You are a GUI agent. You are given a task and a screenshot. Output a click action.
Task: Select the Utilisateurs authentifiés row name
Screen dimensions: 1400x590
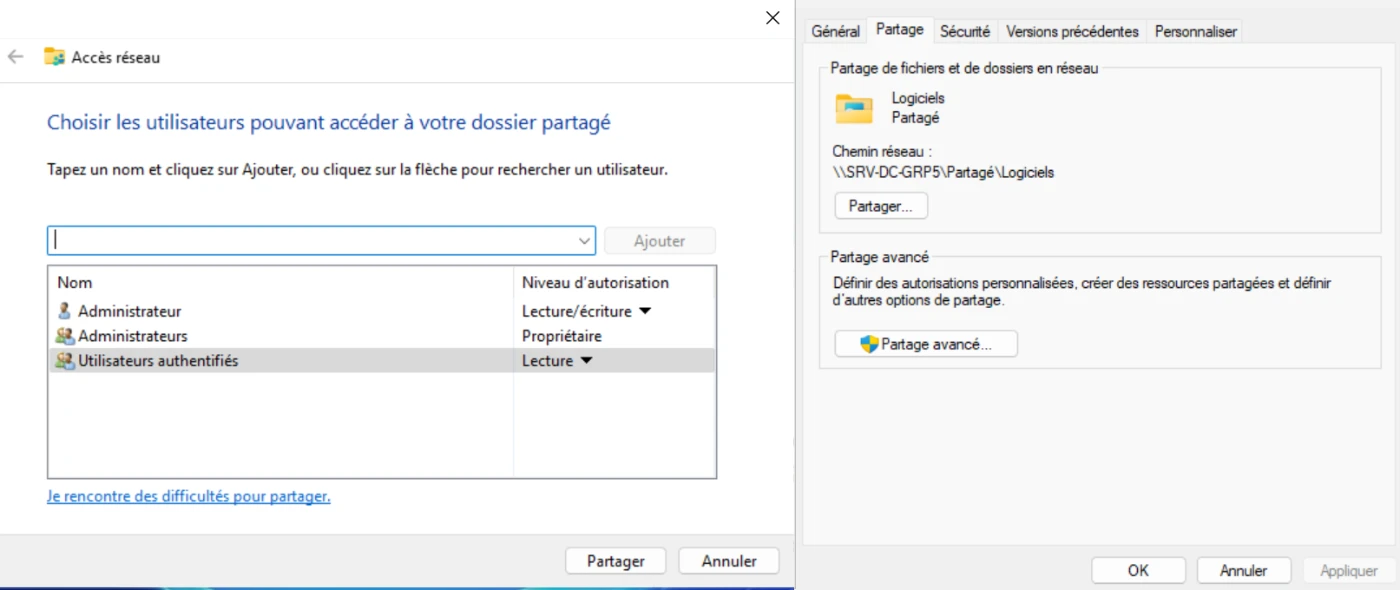tap(158, 361)
